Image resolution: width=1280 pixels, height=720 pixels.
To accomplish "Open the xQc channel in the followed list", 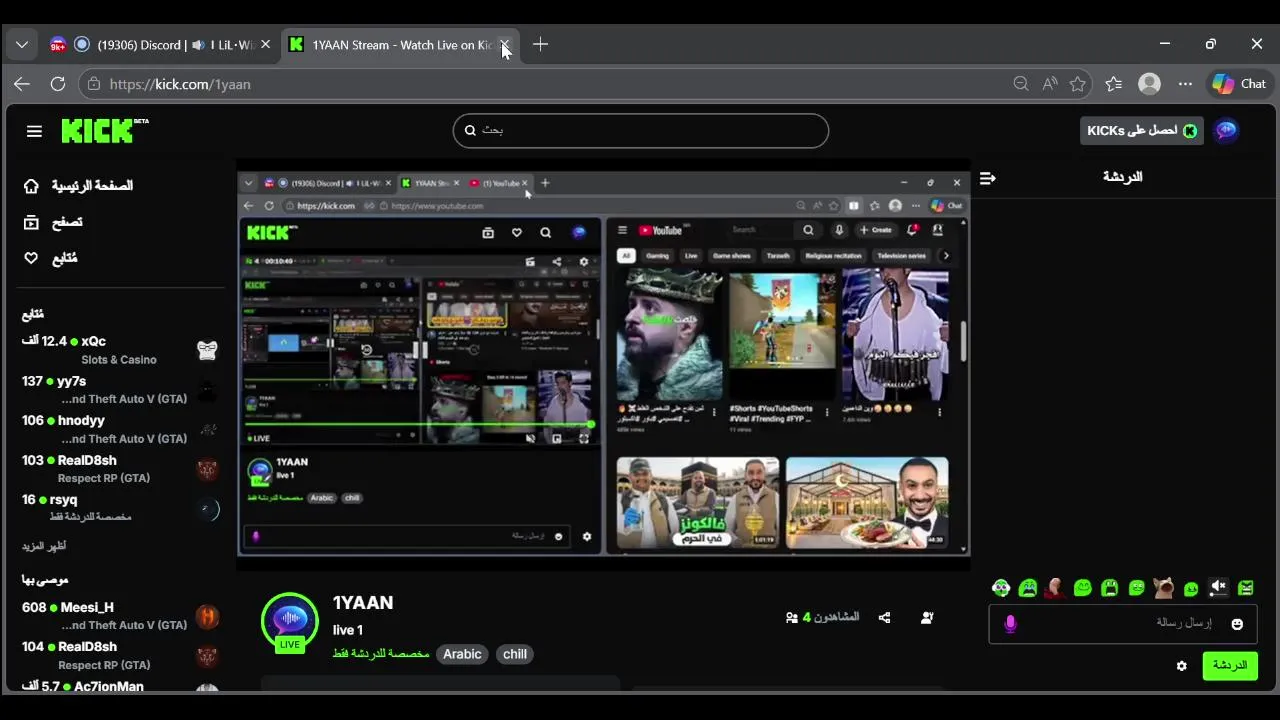I will click(x=120, y=350).
